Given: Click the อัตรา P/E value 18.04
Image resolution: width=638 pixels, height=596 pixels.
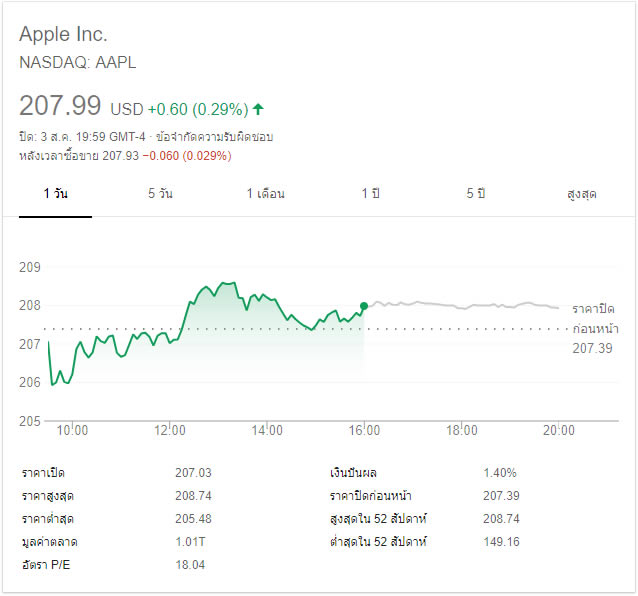Looking at the screenshot, I should [x=190, y=565].
